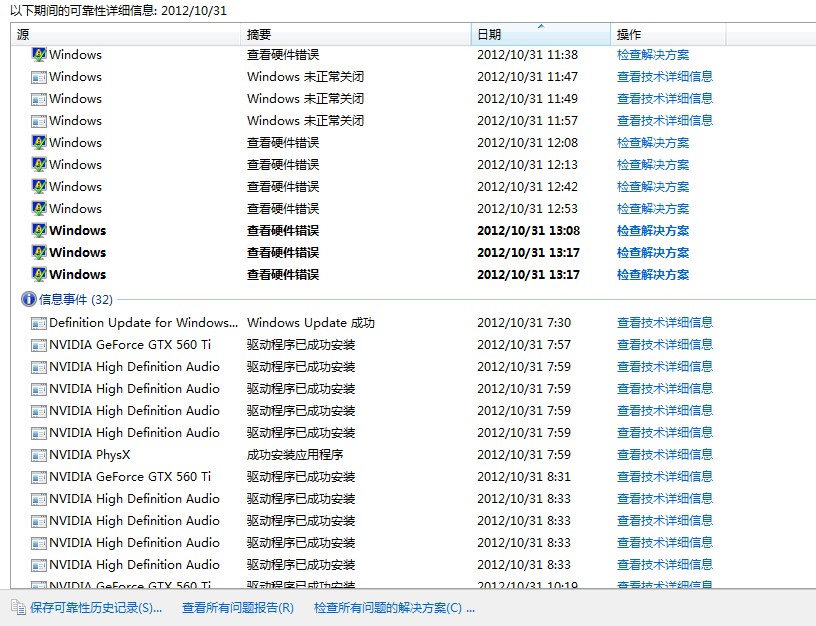The image size is (816, 626).
Task: Click 保存可靠性历史记录(S)... link
Action: click(96, 608)
